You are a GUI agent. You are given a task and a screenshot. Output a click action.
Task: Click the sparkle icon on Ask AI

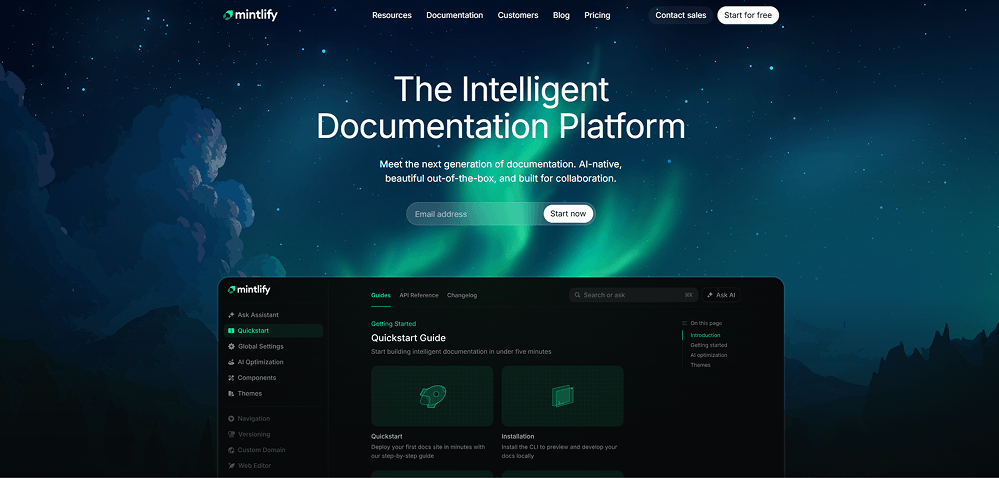pyautogui.click(x=710, y=295)
